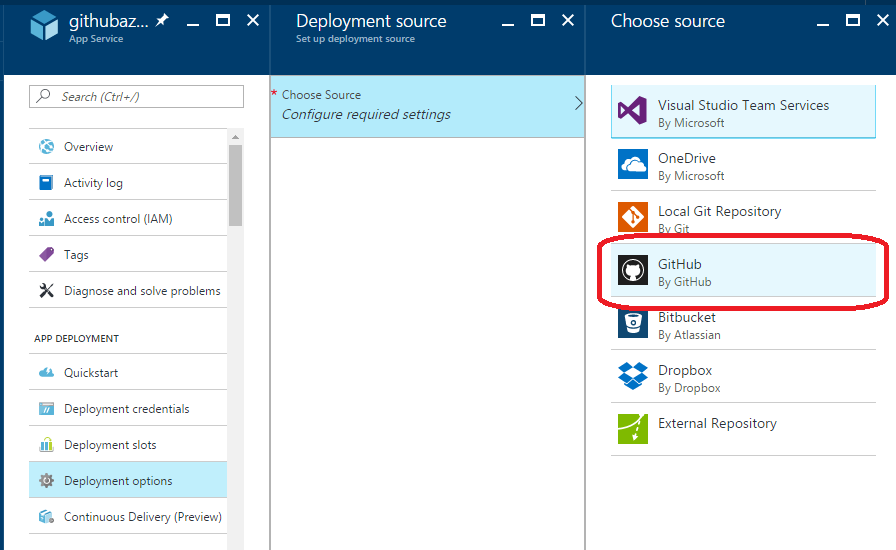
Task: Close the githubaz App Service blade
Action: (x=253, y=21)
